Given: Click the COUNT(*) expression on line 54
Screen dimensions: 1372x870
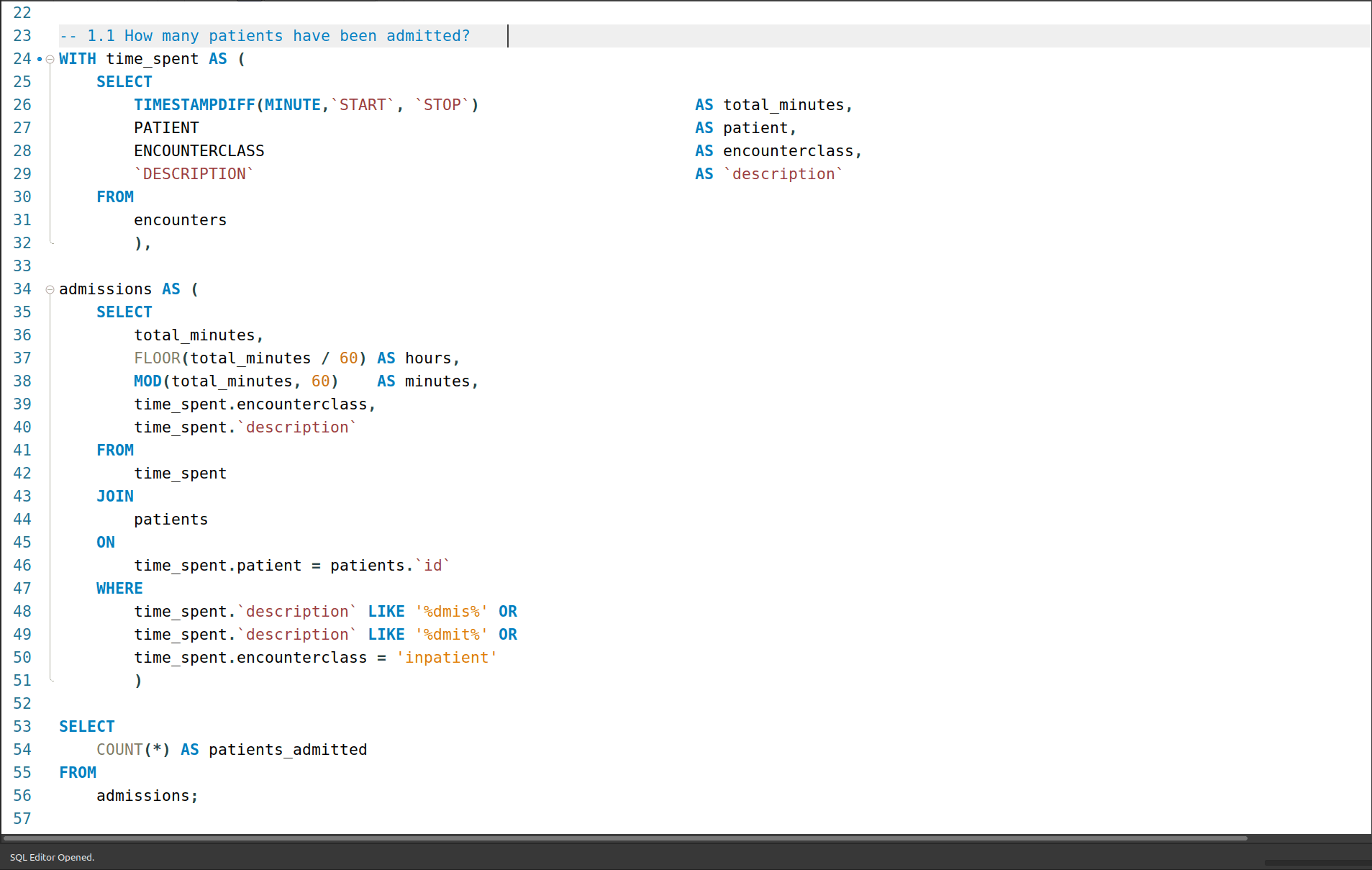Looking at the screenshot, I should (133, 750).
